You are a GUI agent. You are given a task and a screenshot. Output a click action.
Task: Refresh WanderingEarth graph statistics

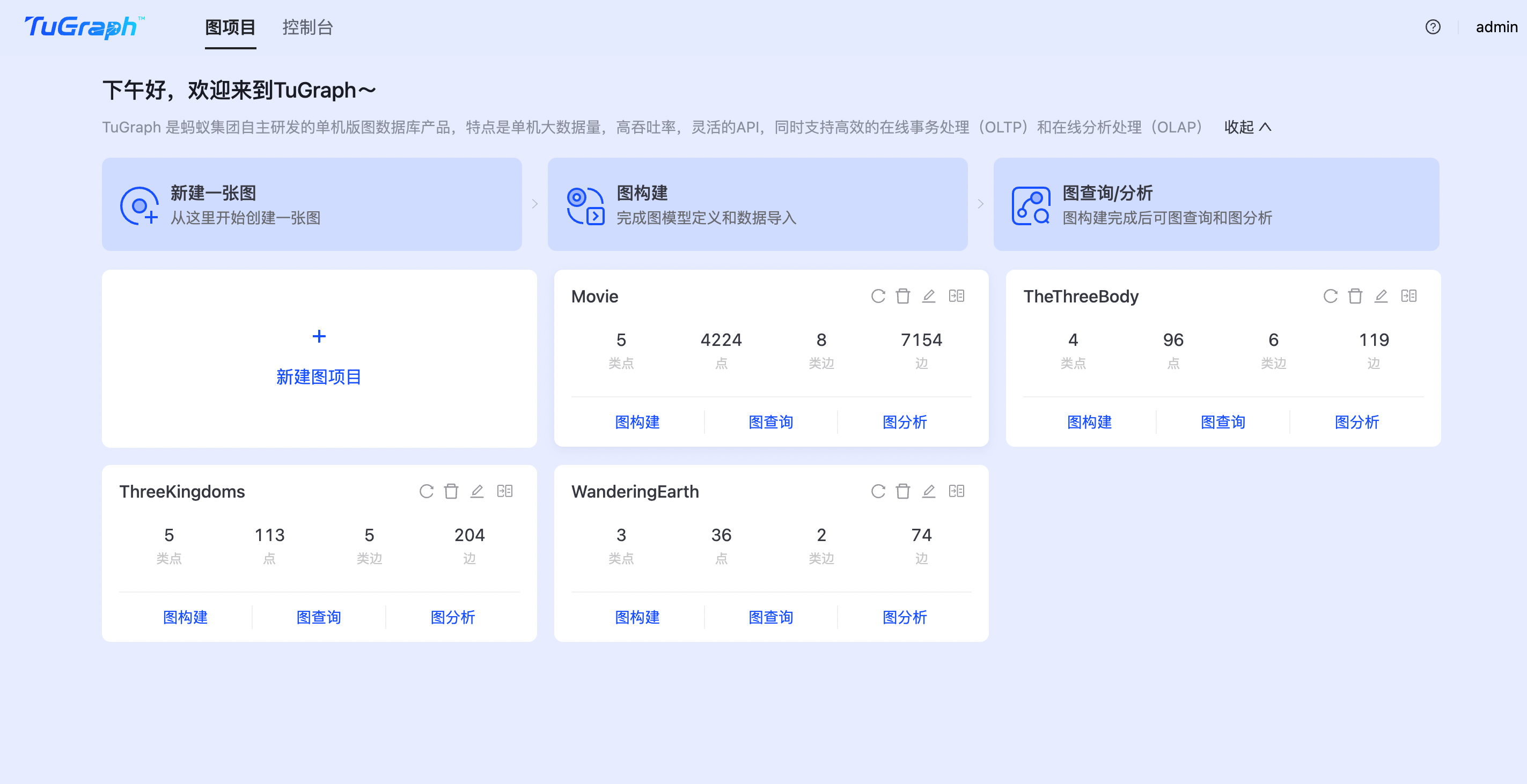pos(878,491)
